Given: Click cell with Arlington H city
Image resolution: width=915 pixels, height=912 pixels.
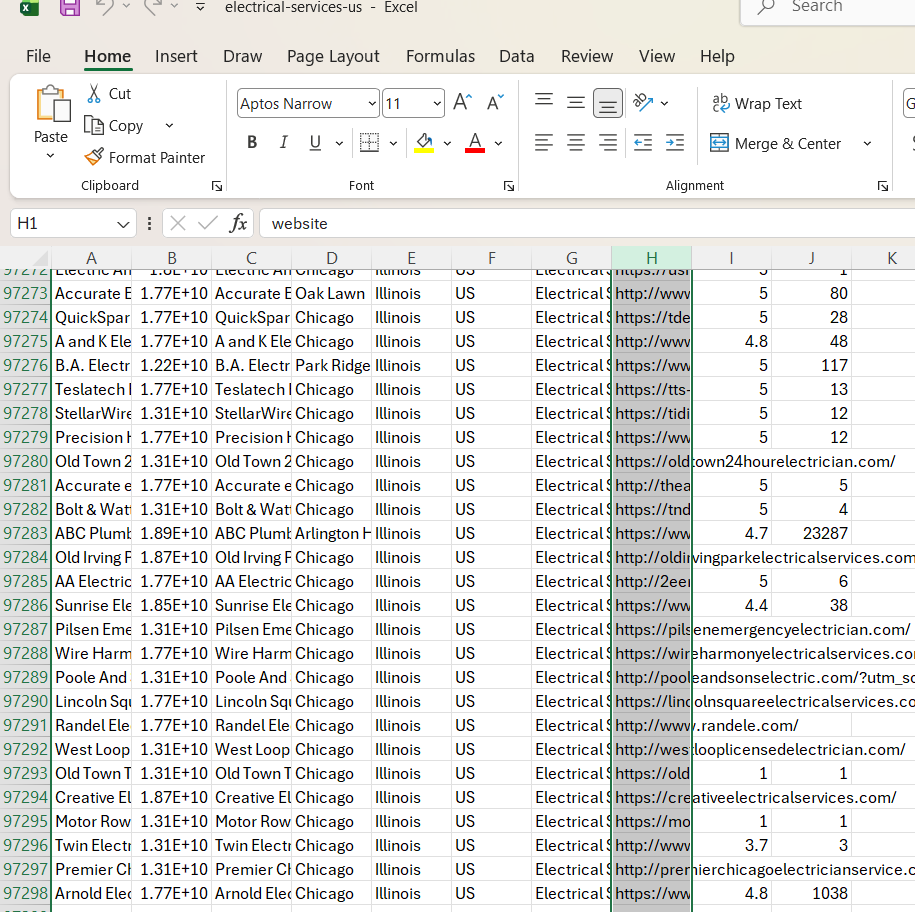Looking at the screenshot, I should (331, 533).
